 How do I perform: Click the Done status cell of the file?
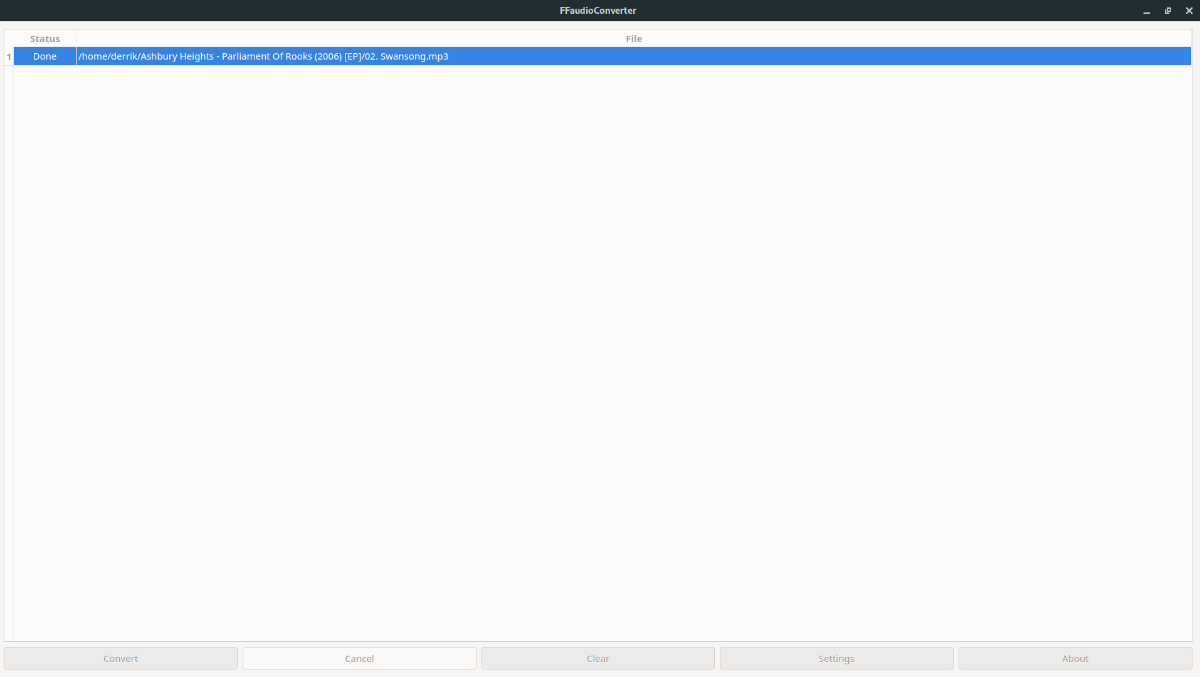[45, 56]
